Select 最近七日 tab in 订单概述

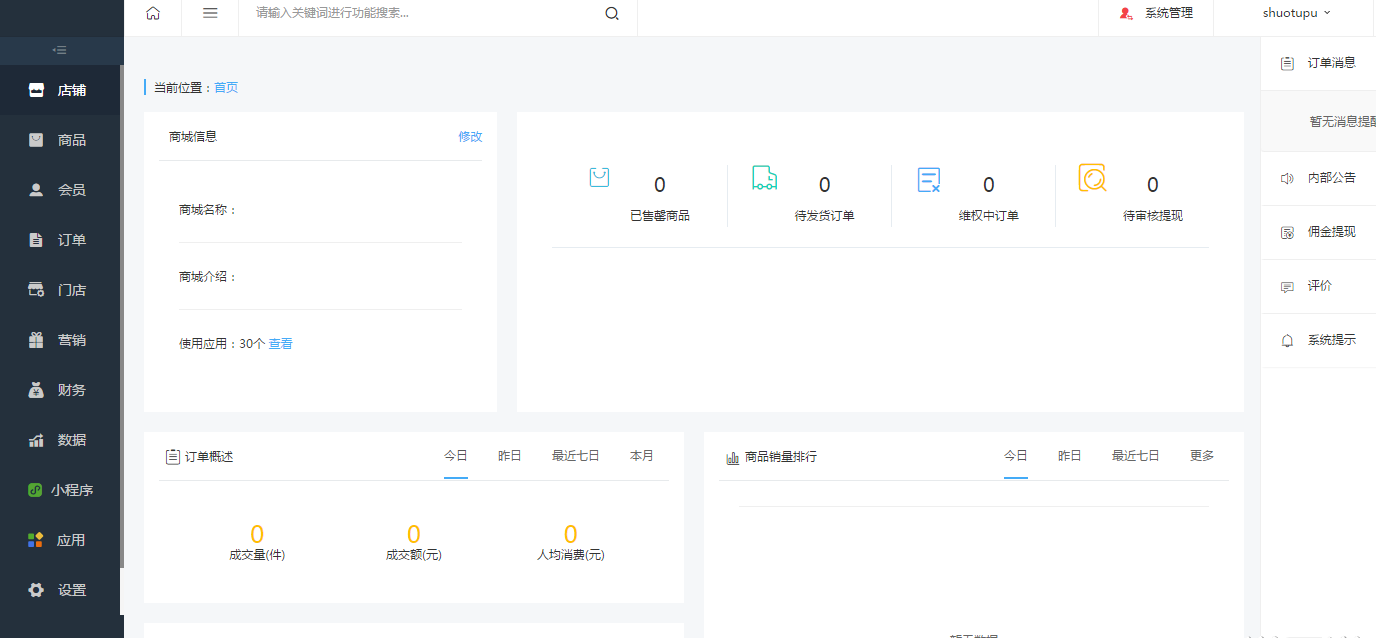[x=576, y=456]
